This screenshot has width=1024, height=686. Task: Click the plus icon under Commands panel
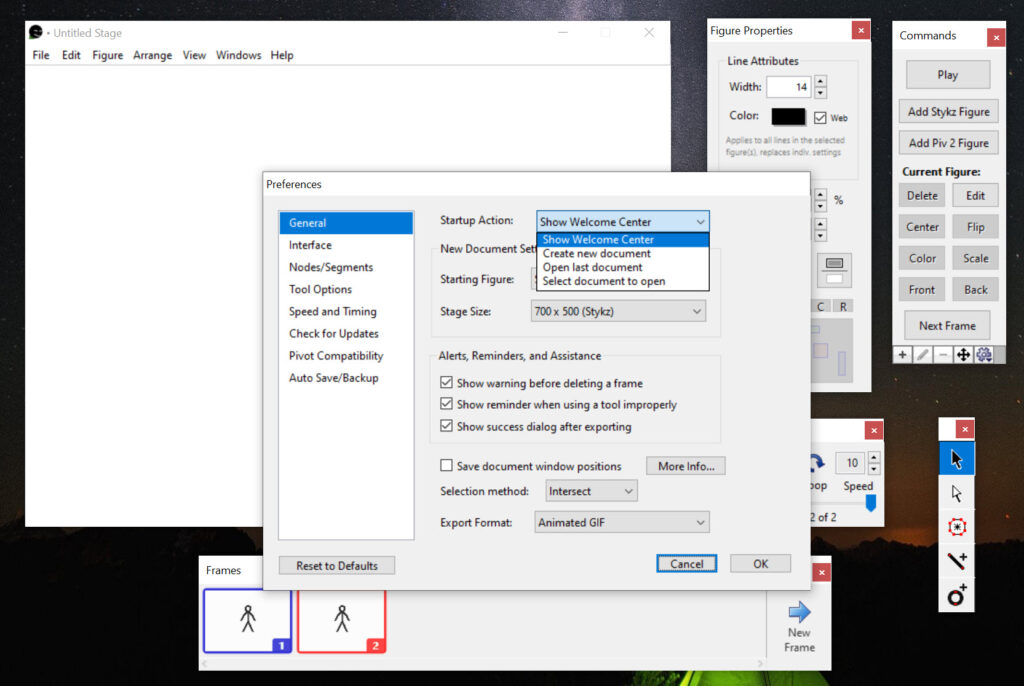click(902, 355)
